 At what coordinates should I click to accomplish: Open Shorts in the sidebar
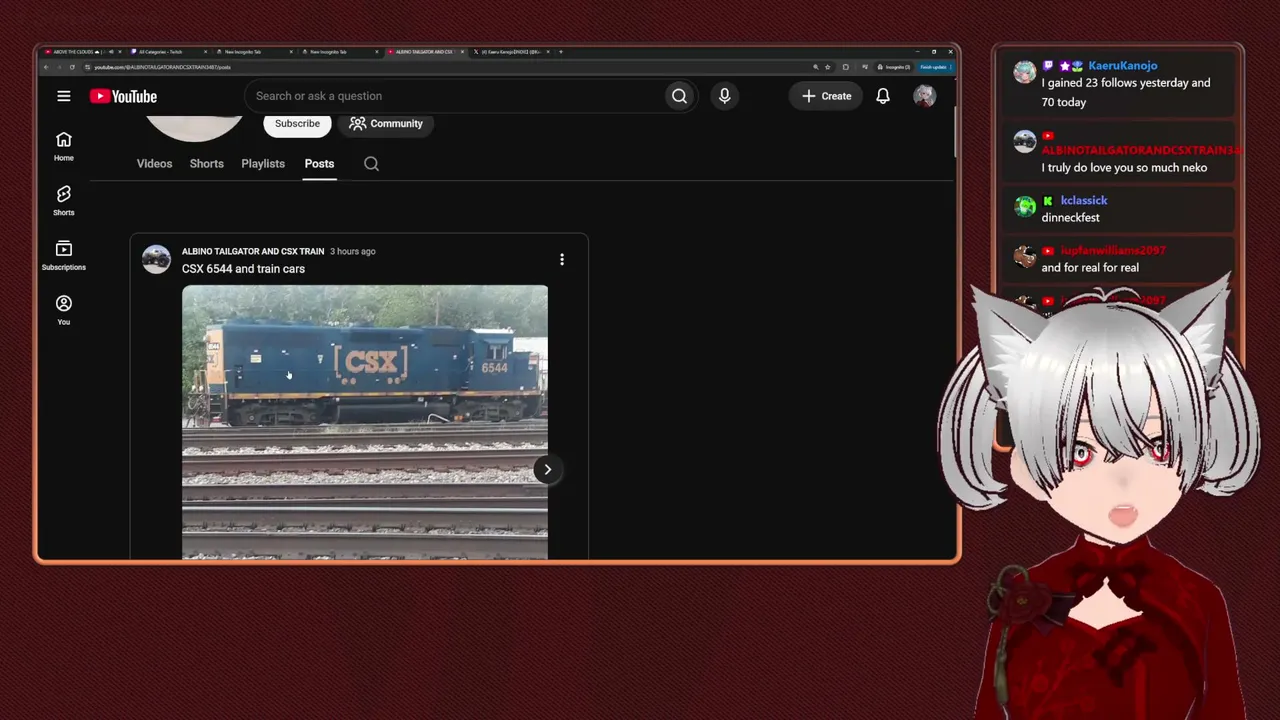64,200
